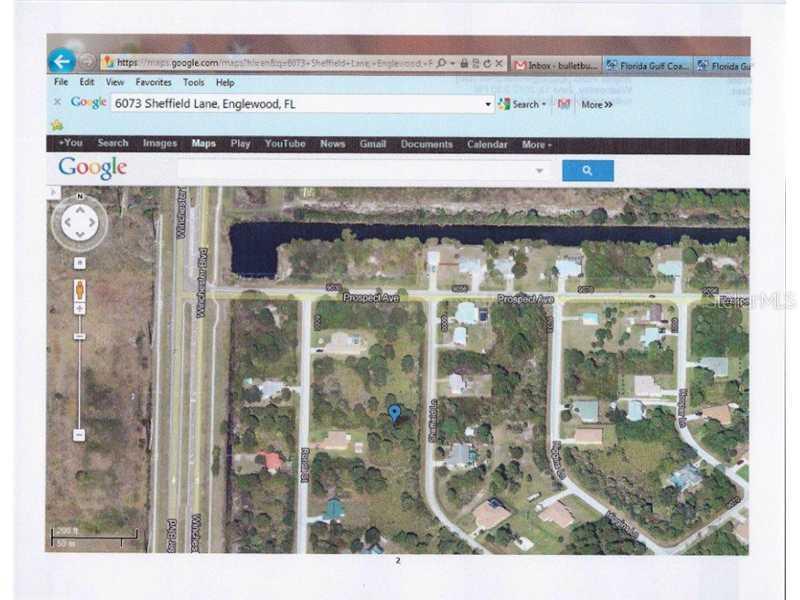Click the YouTube link in navigation bar

pyautogui.click(x=285, y=144)
